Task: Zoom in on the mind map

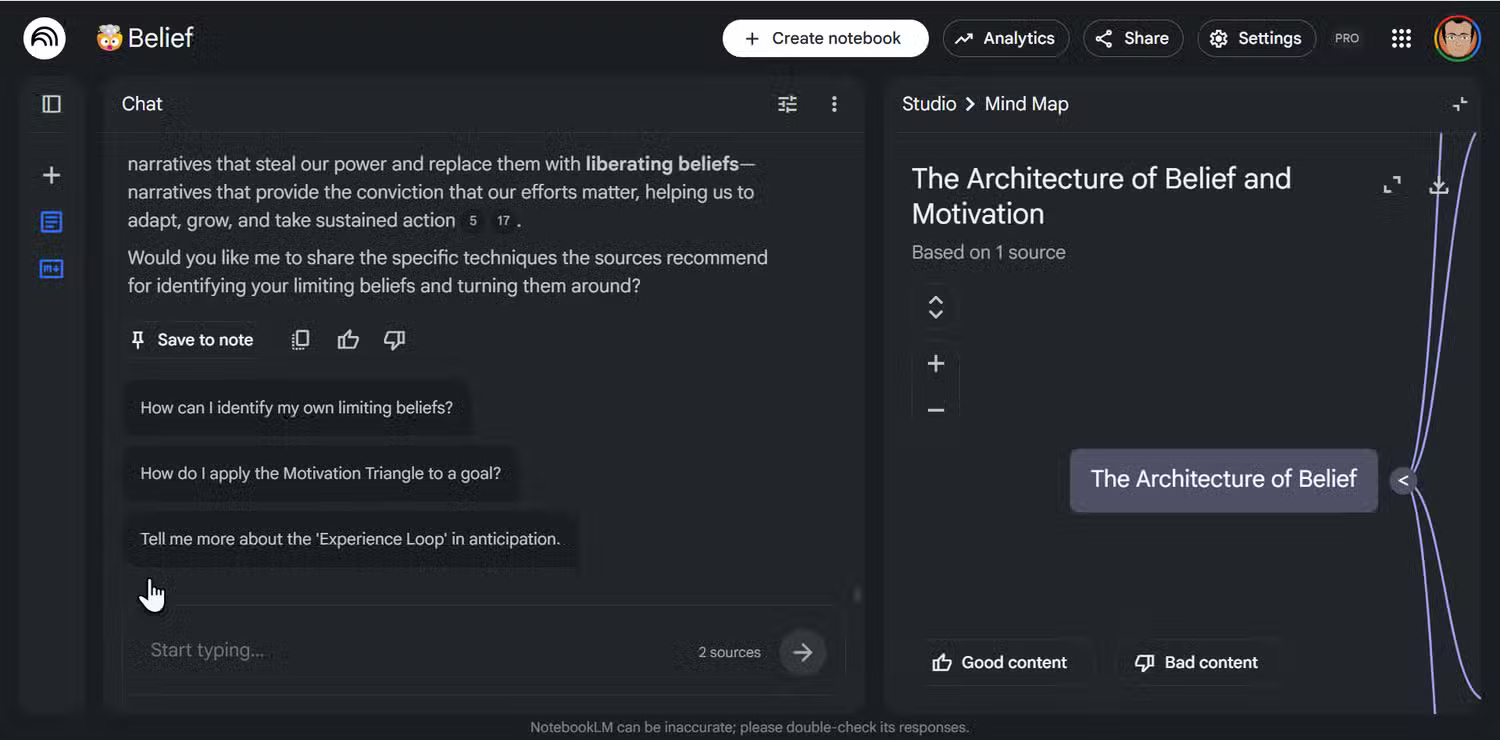Action: [936, 364]
